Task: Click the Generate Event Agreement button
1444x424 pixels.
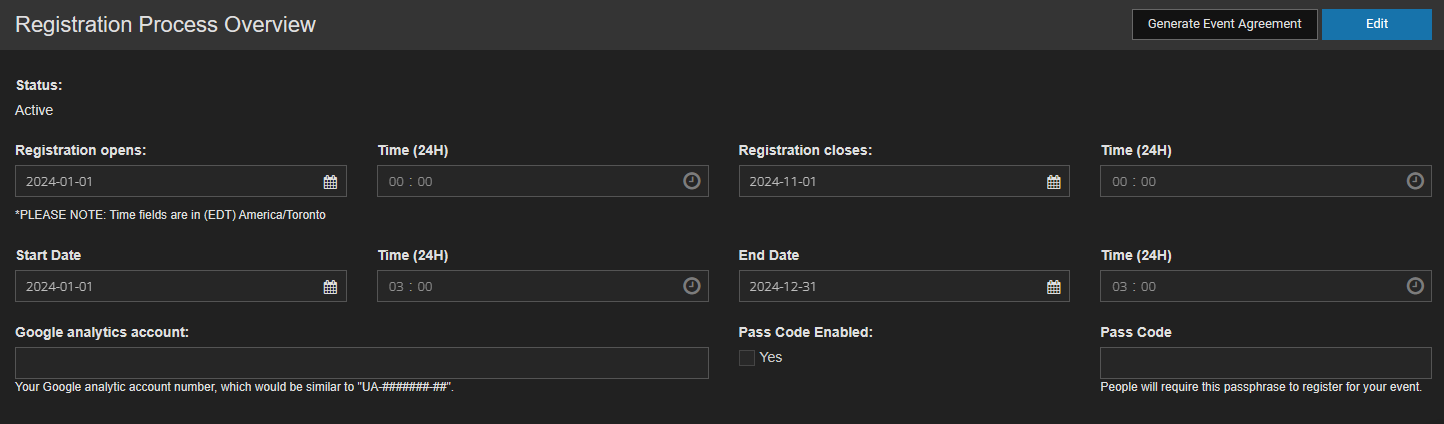Action: 1224,24
